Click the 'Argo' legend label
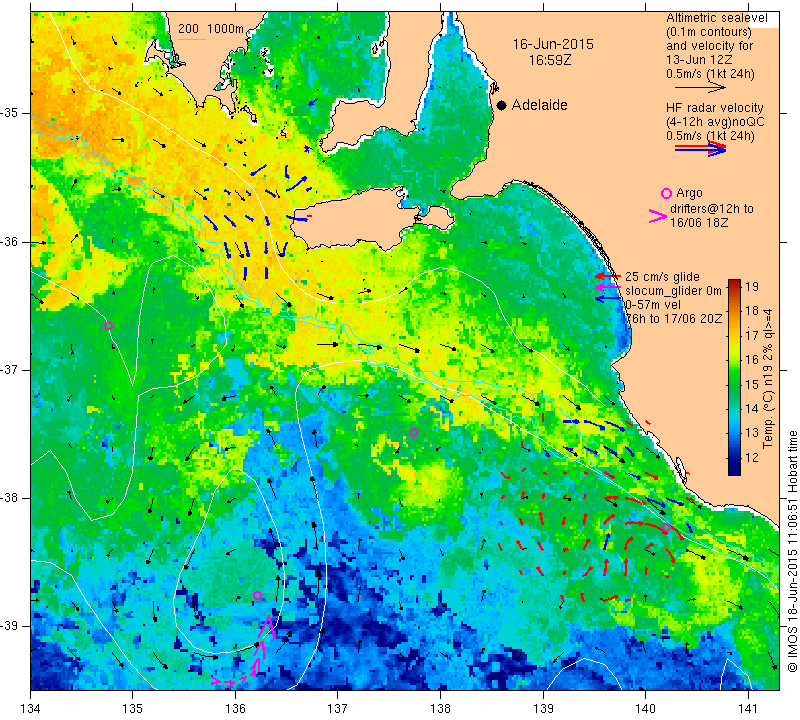This screenshot has height=720, width=800. pos(689,193)
